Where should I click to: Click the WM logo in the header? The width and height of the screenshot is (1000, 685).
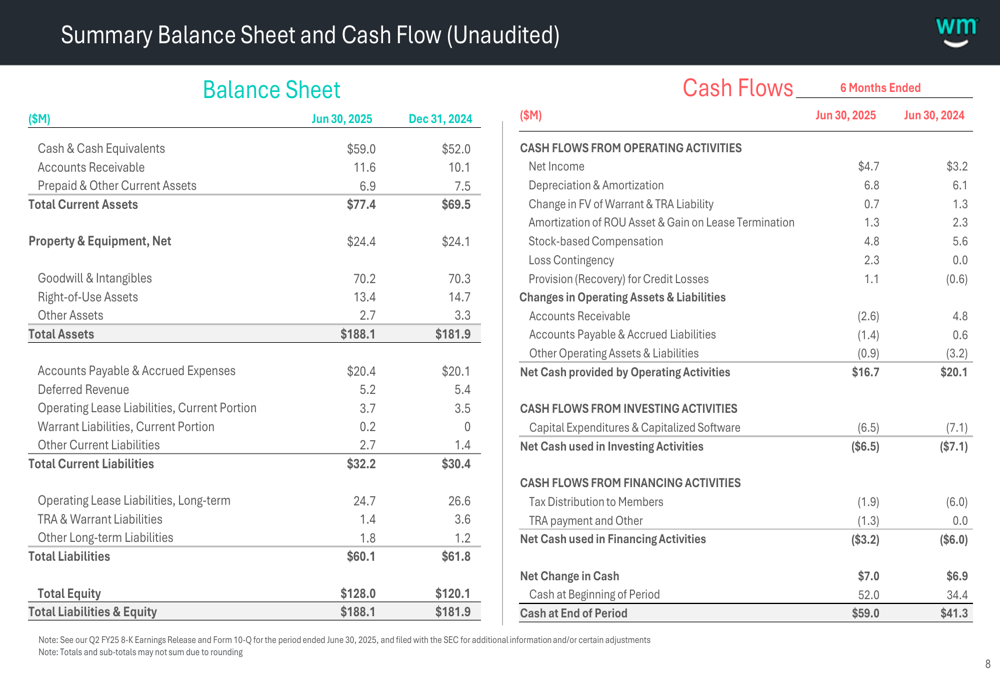point(956,31)
